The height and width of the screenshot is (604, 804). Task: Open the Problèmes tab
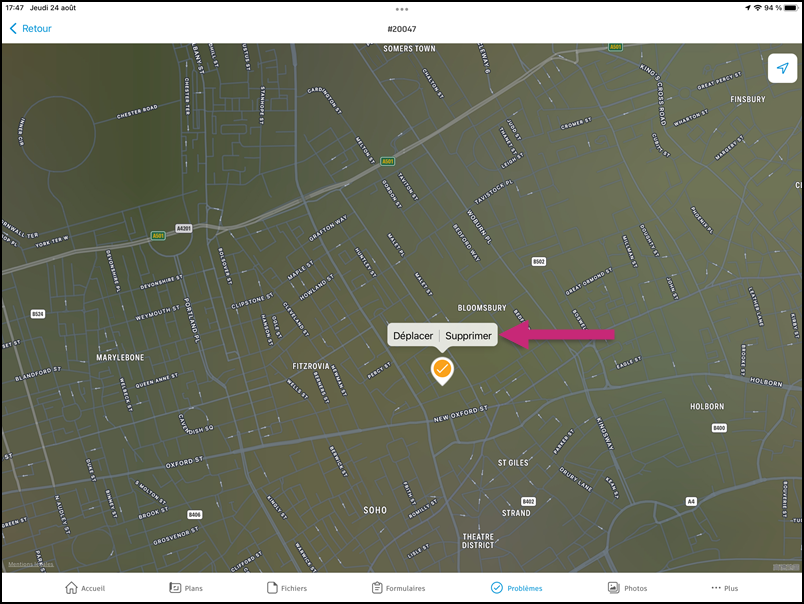tap(516, 588)
